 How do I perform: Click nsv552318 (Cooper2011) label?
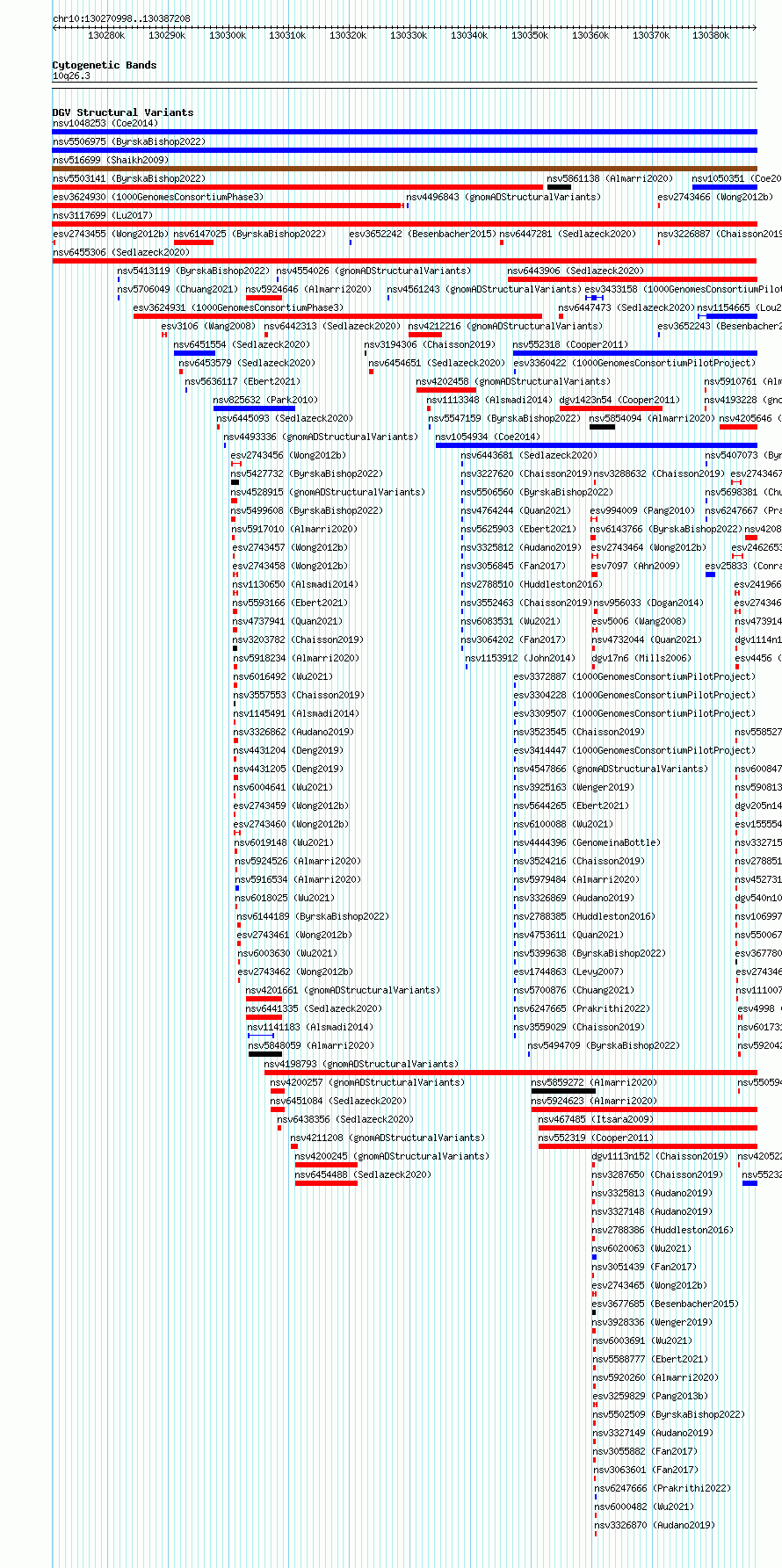click(x=571, y=344)
